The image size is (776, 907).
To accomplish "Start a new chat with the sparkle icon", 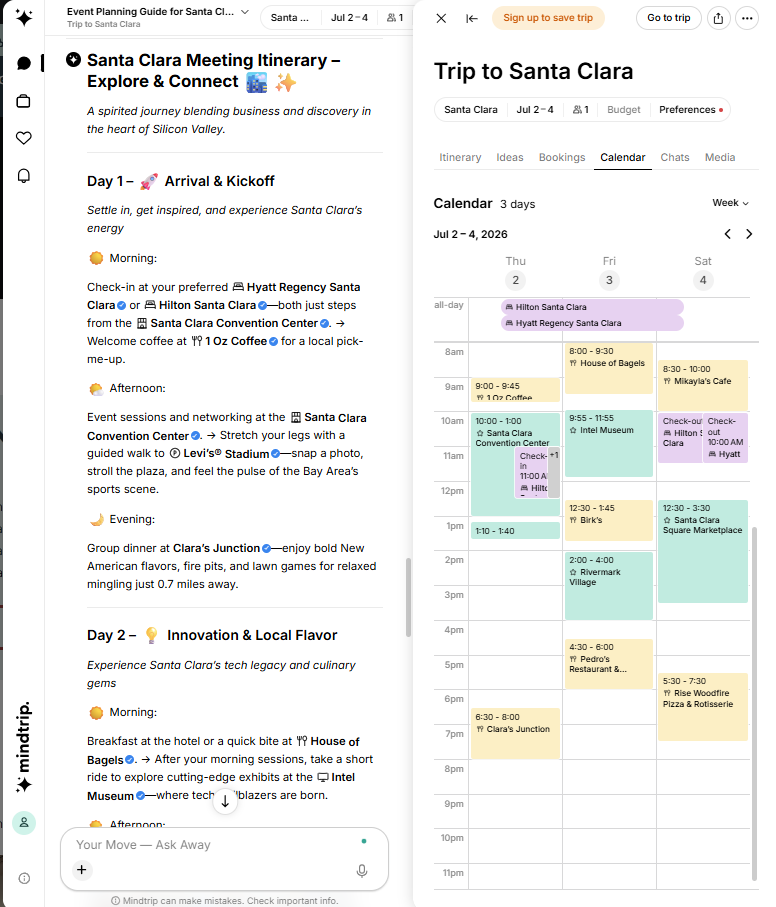I will point(23,18).
